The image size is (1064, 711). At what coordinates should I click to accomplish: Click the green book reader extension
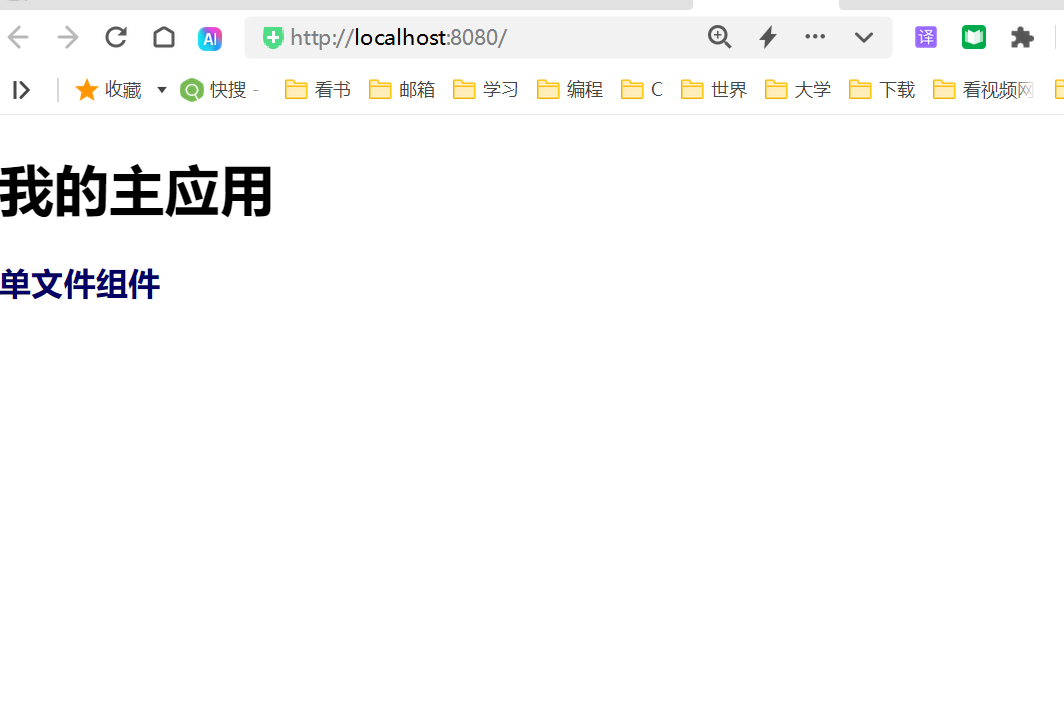974,37
